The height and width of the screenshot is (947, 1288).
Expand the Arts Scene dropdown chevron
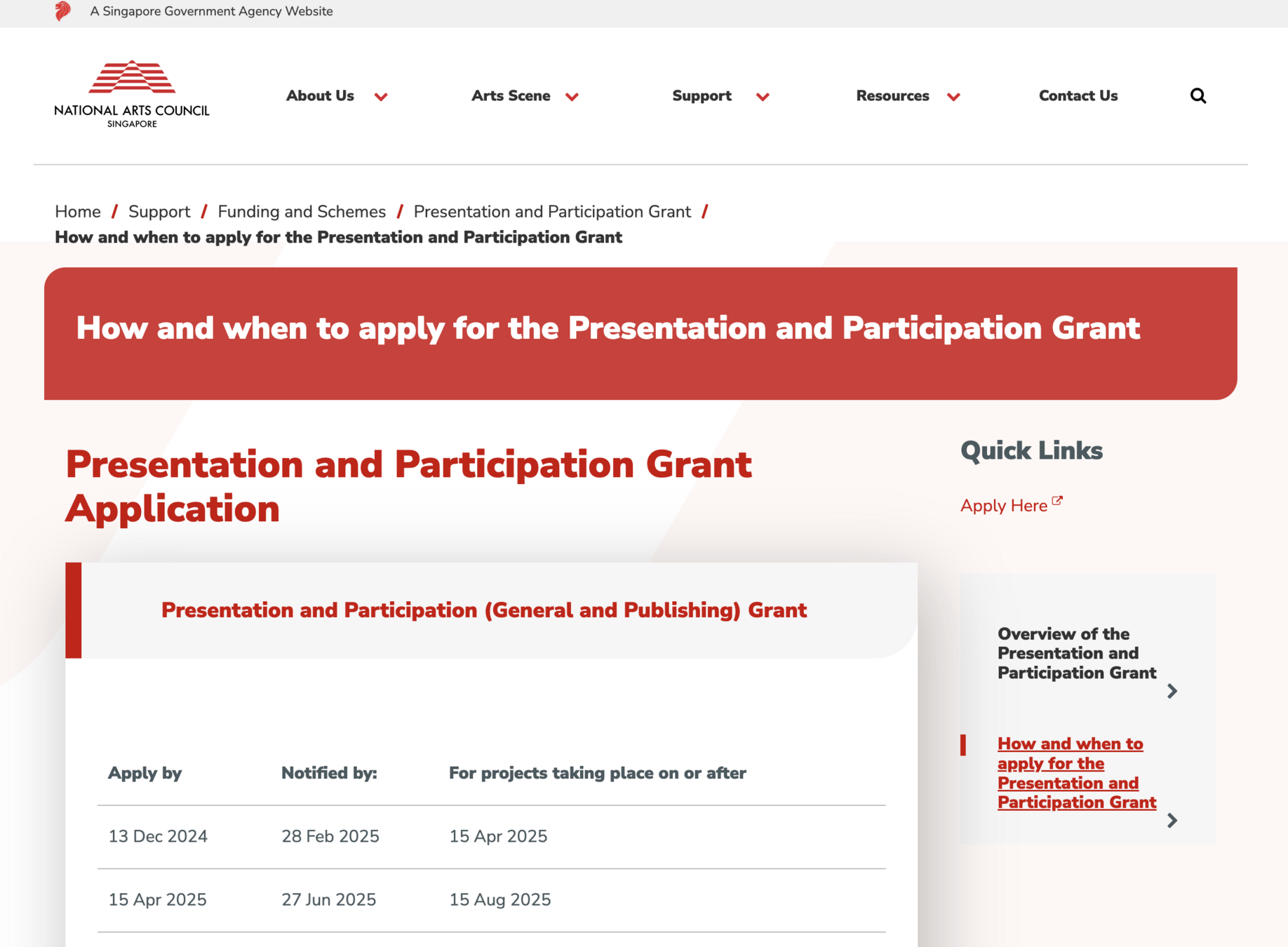tap(572, 97)
